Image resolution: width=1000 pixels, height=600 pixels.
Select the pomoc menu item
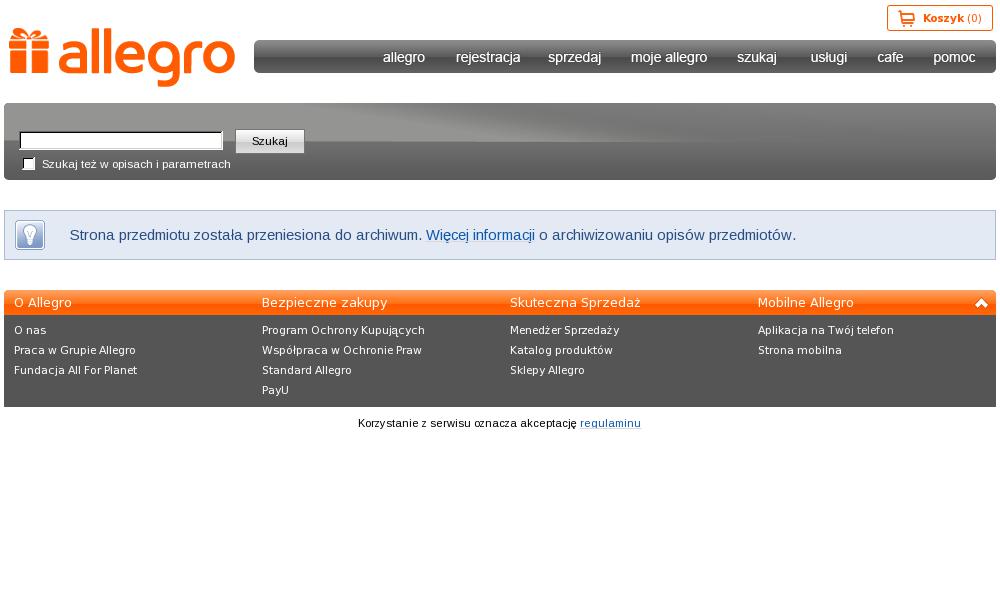[954, 57]
